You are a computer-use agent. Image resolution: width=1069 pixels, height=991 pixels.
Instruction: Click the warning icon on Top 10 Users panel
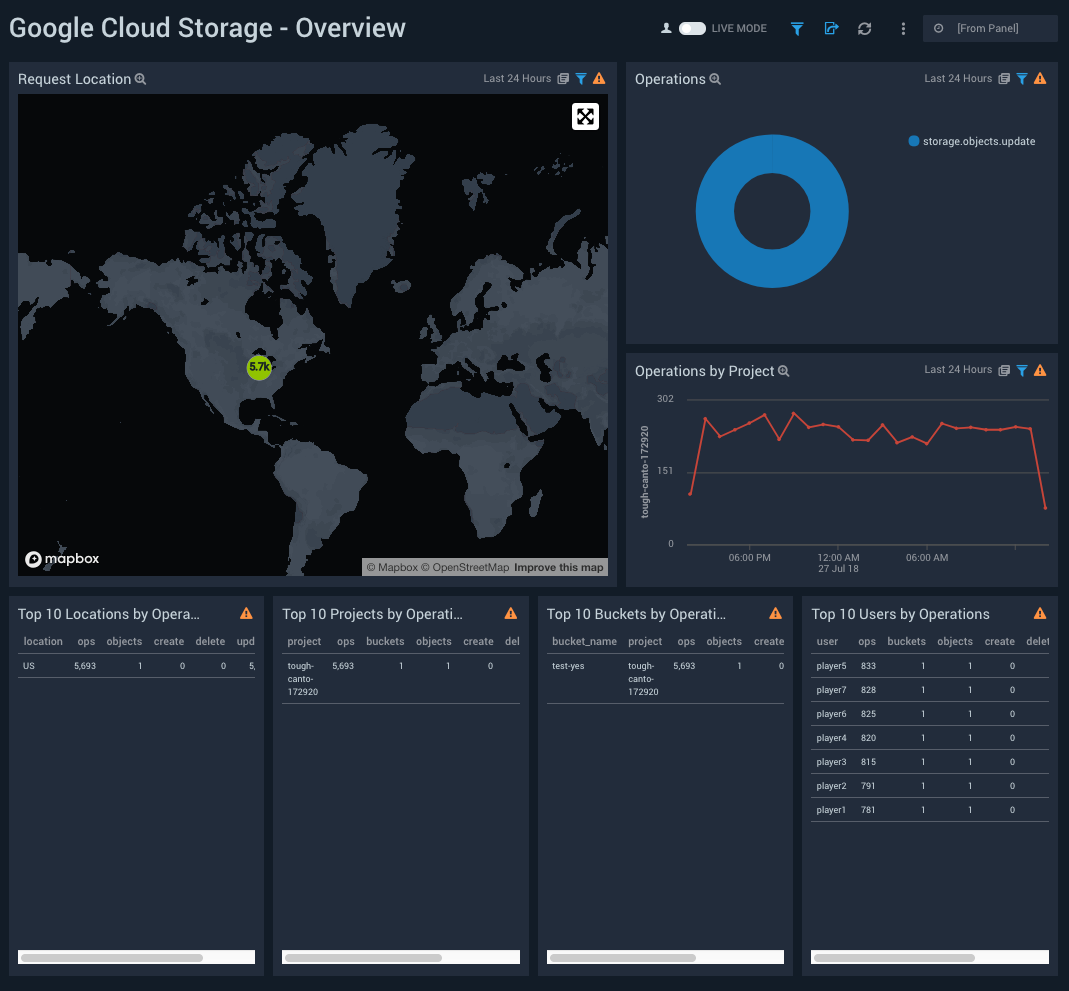click(1040, 613)
